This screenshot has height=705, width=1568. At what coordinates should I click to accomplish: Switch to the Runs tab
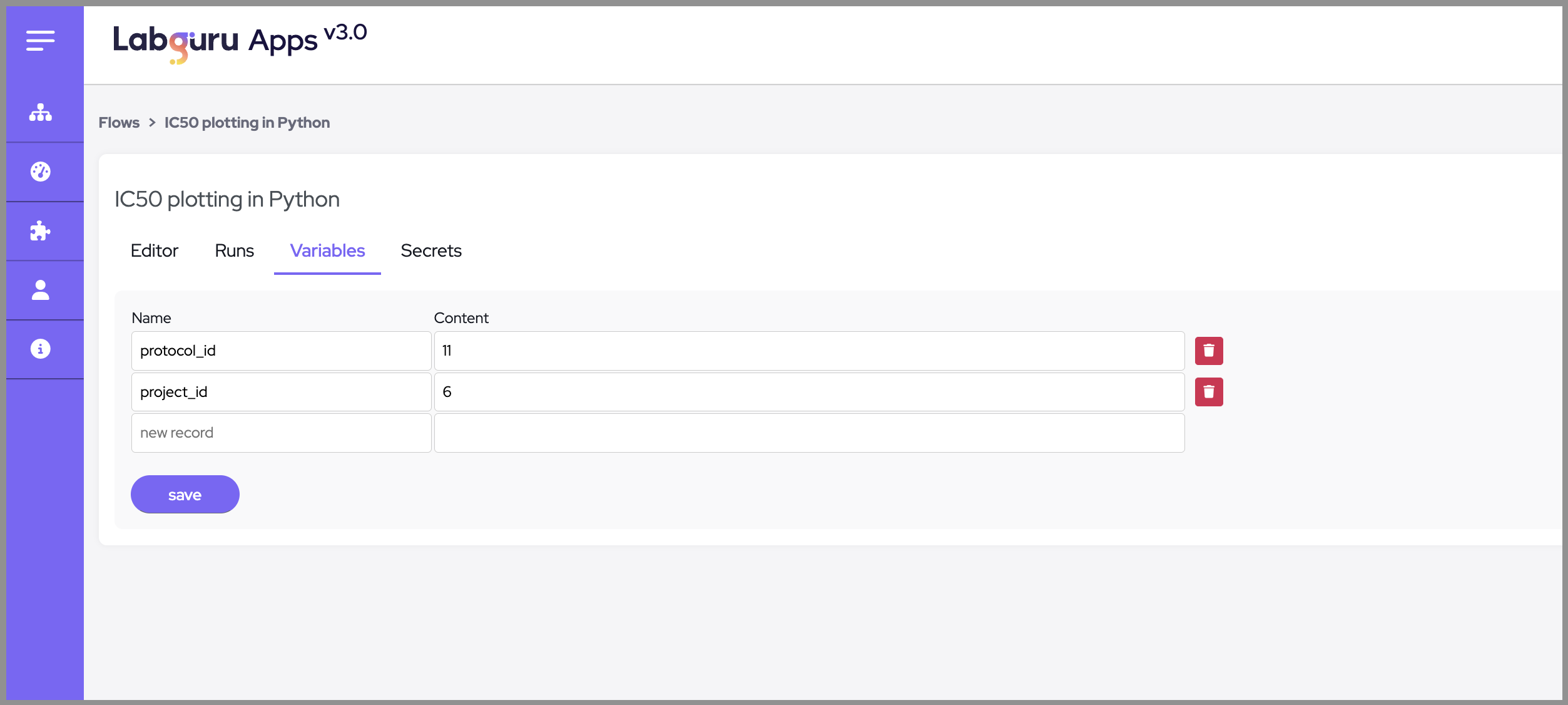[x=234, y=251]
